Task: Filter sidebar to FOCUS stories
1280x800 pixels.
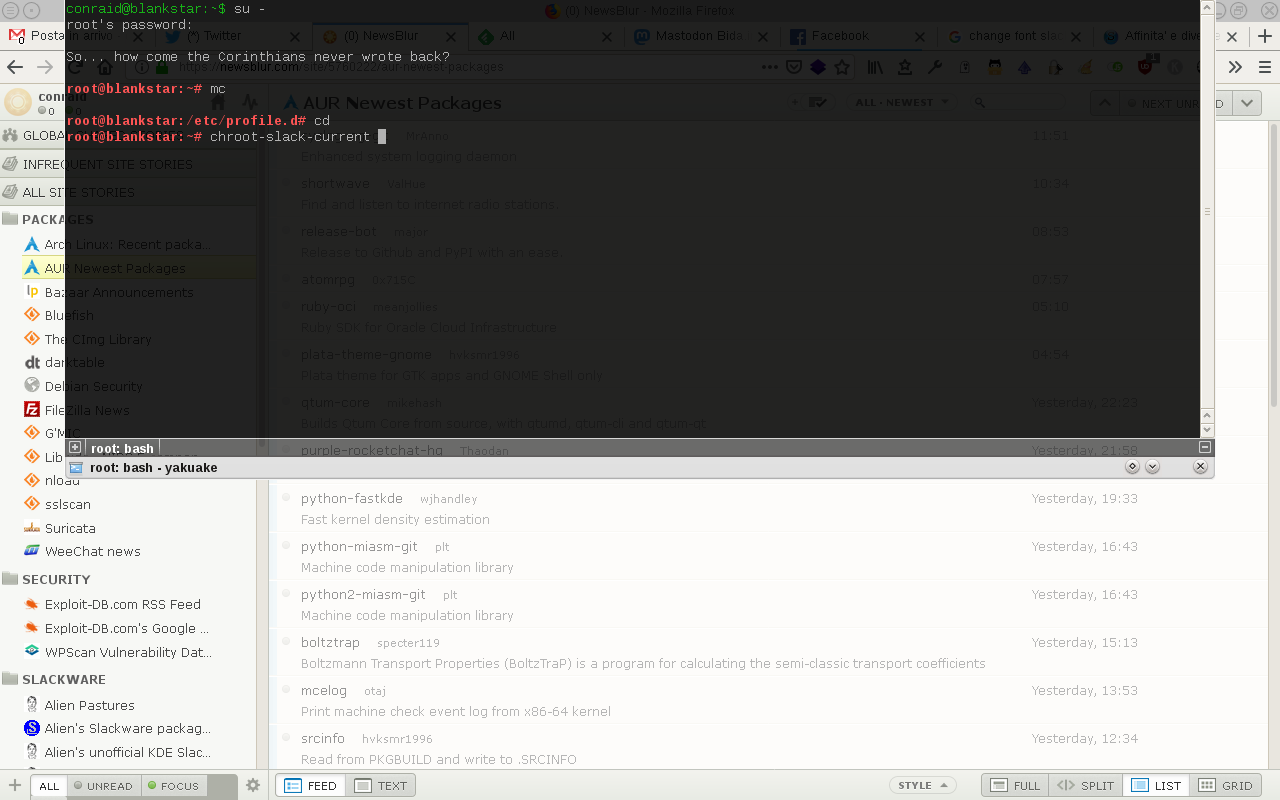Action: [x=173, y=786]
